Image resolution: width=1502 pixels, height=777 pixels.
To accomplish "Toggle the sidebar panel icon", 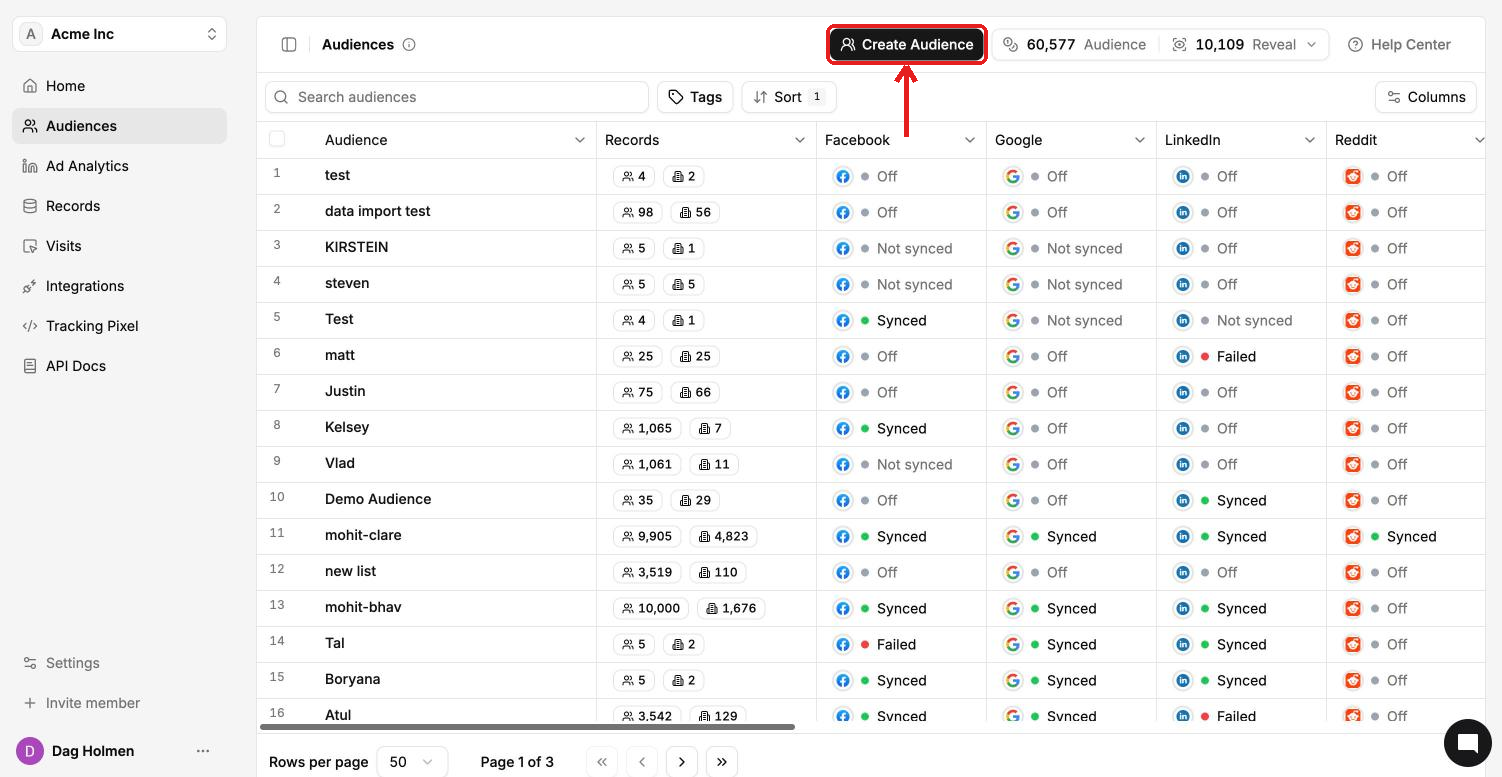I will tap(289, 44).
